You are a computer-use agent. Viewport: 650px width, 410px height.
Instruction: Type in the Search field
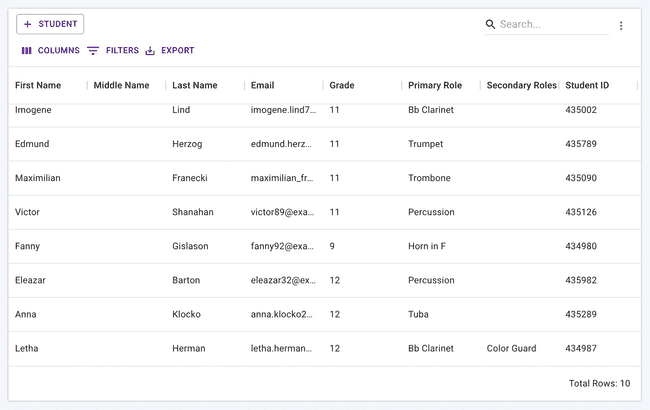point(552,24)
